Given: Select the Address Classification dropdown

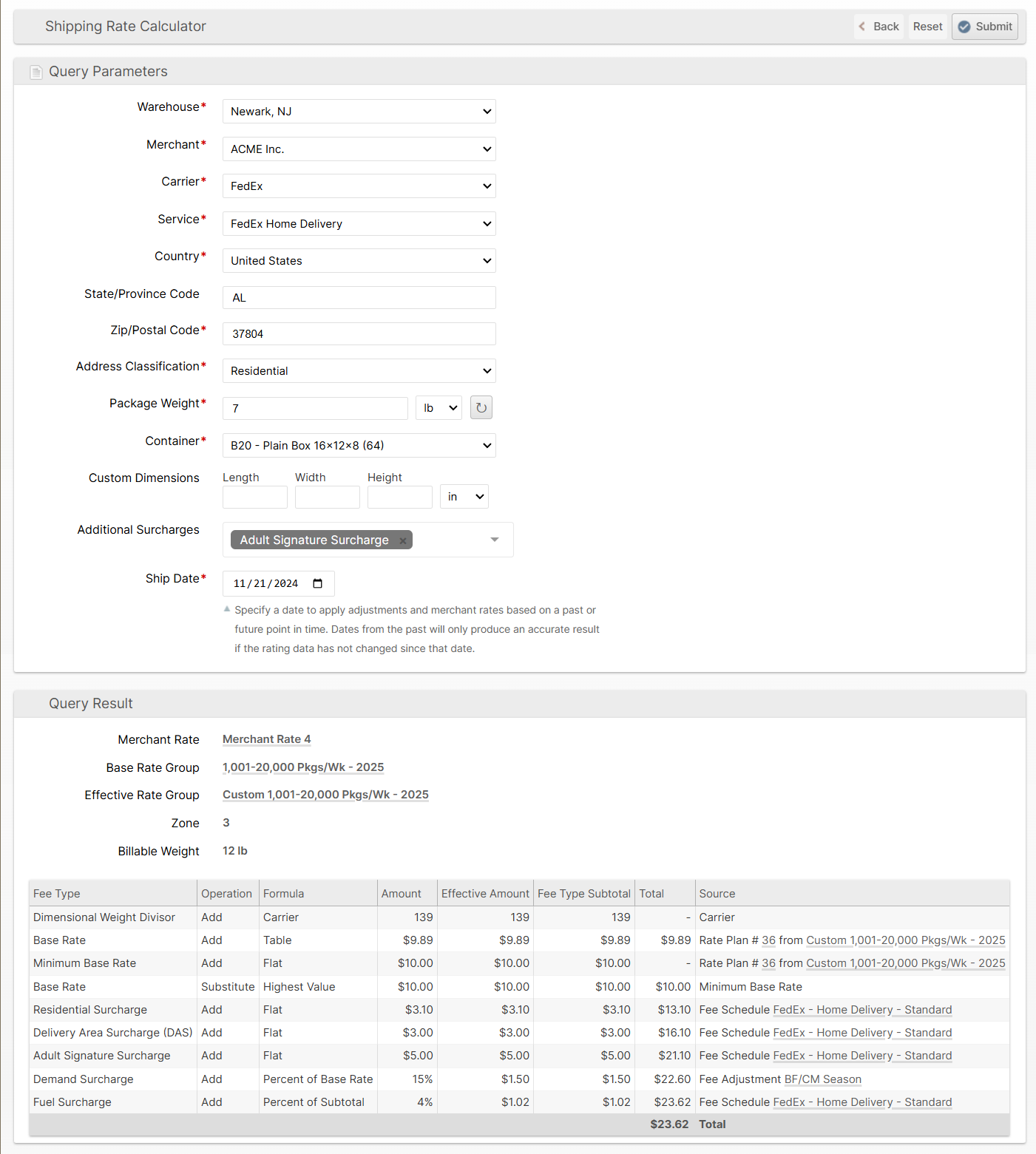Looking at the screenshot, I should click(359, 371).
